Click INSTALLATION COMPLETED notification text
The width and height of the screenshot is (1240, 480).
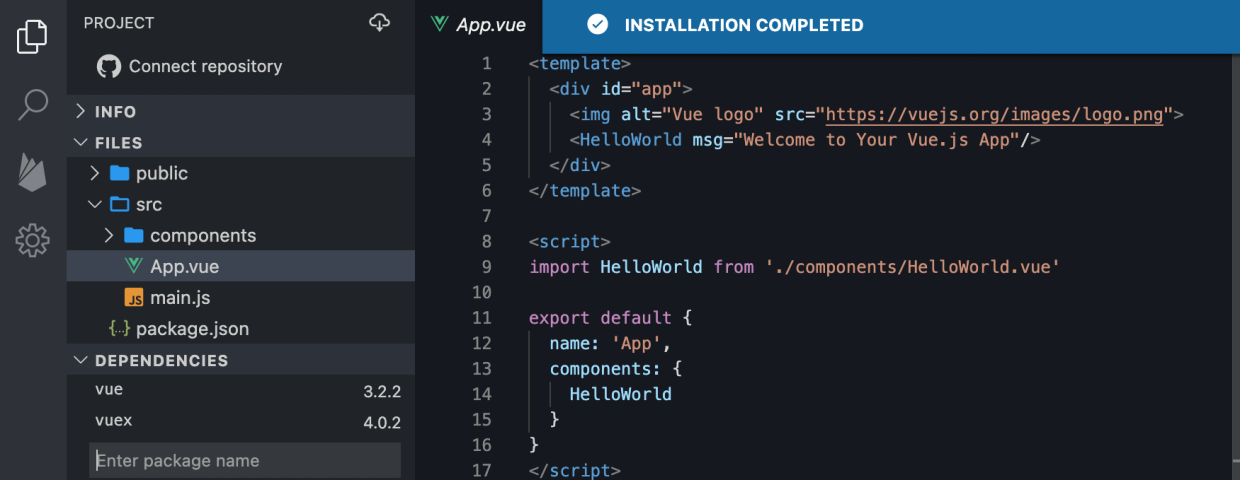(744, 25)
